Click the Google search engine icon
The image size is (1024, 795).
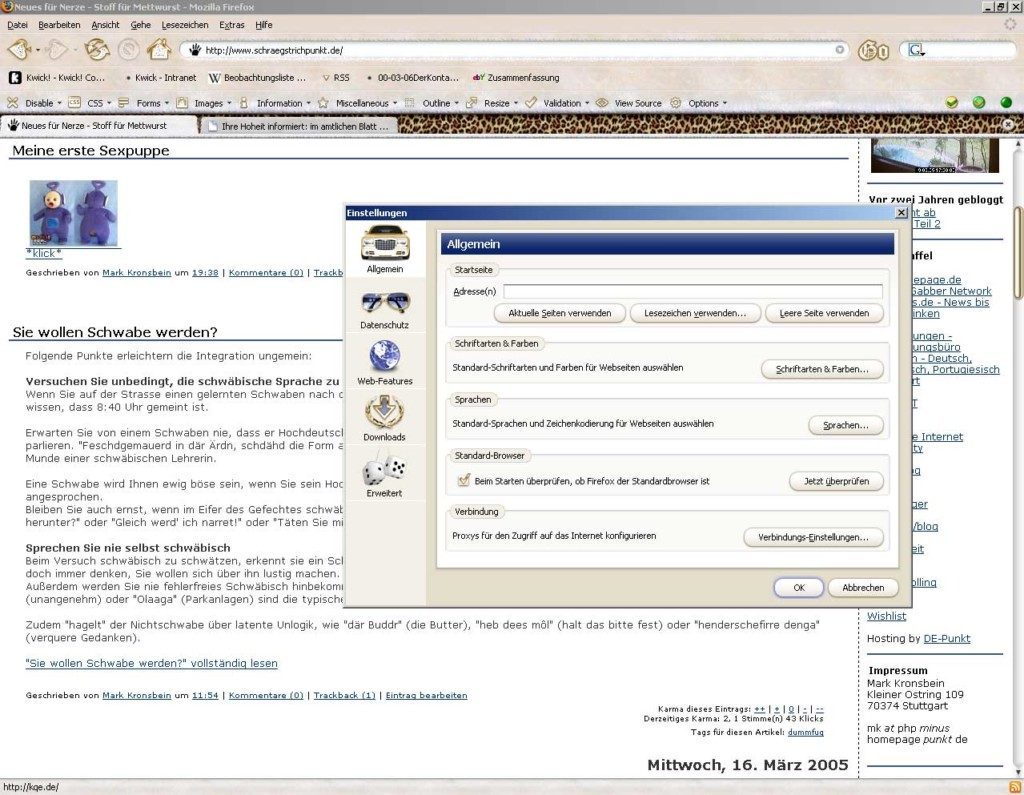[x=916, y=50]
